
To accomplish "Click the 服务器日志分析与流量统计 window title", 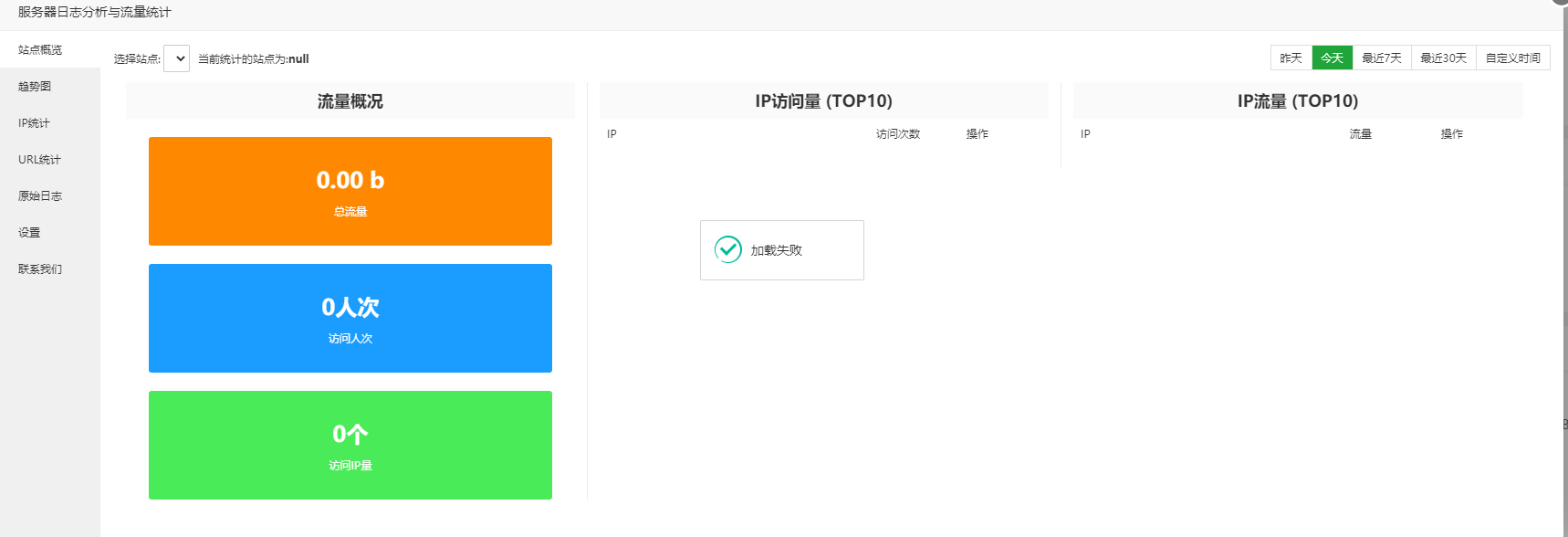I will (95, 12).
